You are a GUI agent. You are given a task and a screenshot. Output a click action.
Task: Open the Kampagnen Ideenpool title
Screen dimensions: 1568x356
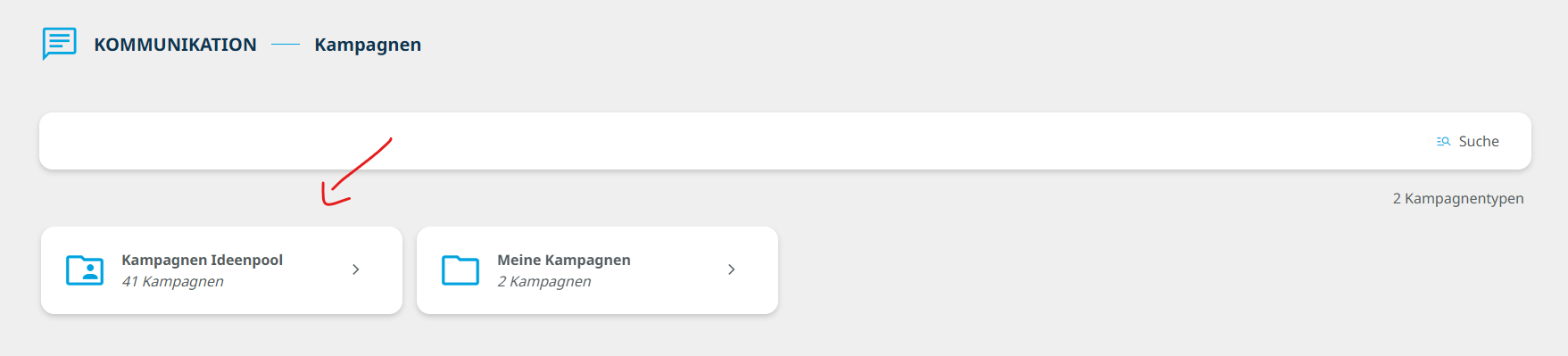pyautogui.click(x=202, y=260)
